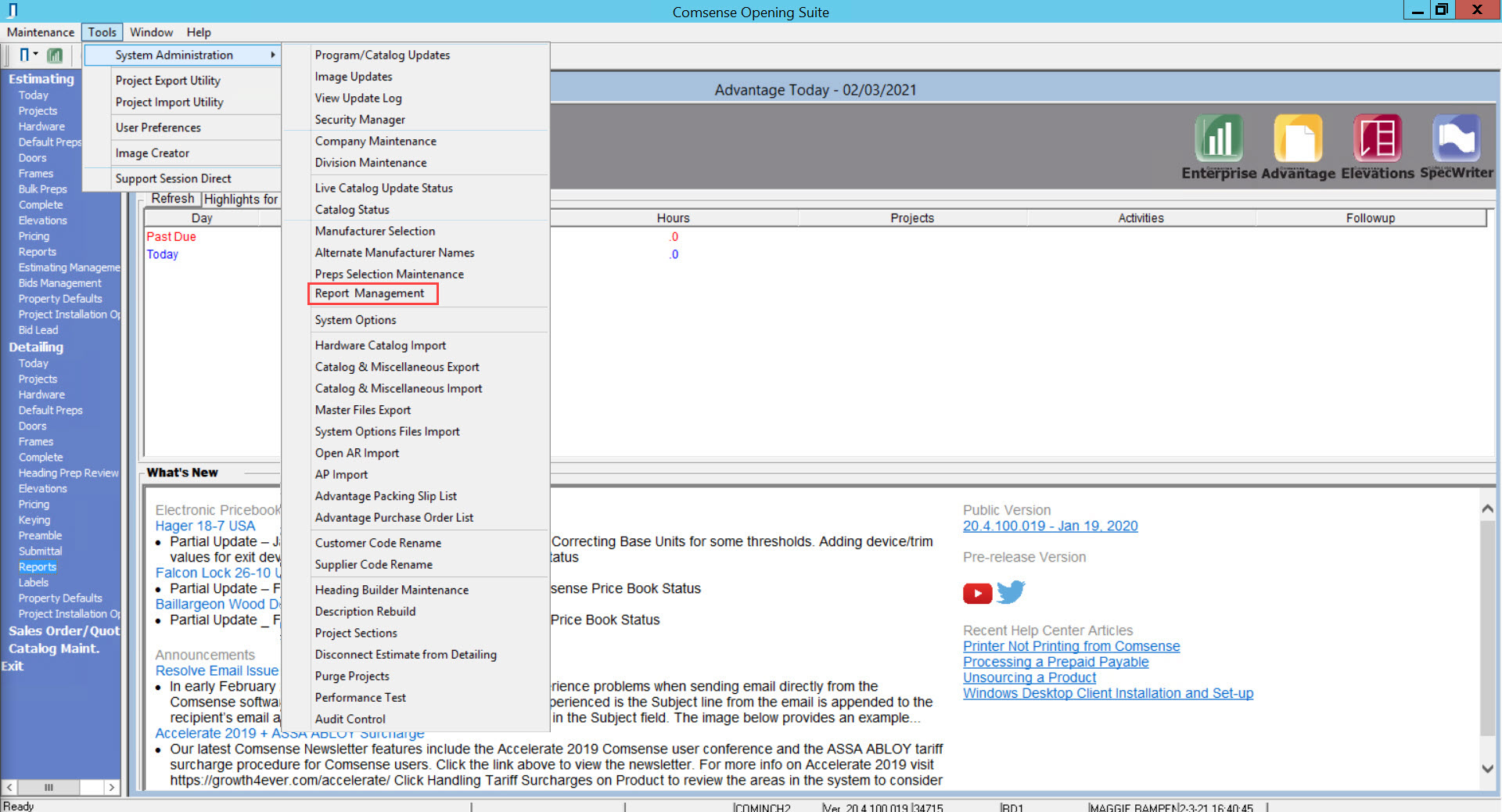Click the Comsense toolbar icon with dropdown
1502x812 pixels.
coord(28,56)
